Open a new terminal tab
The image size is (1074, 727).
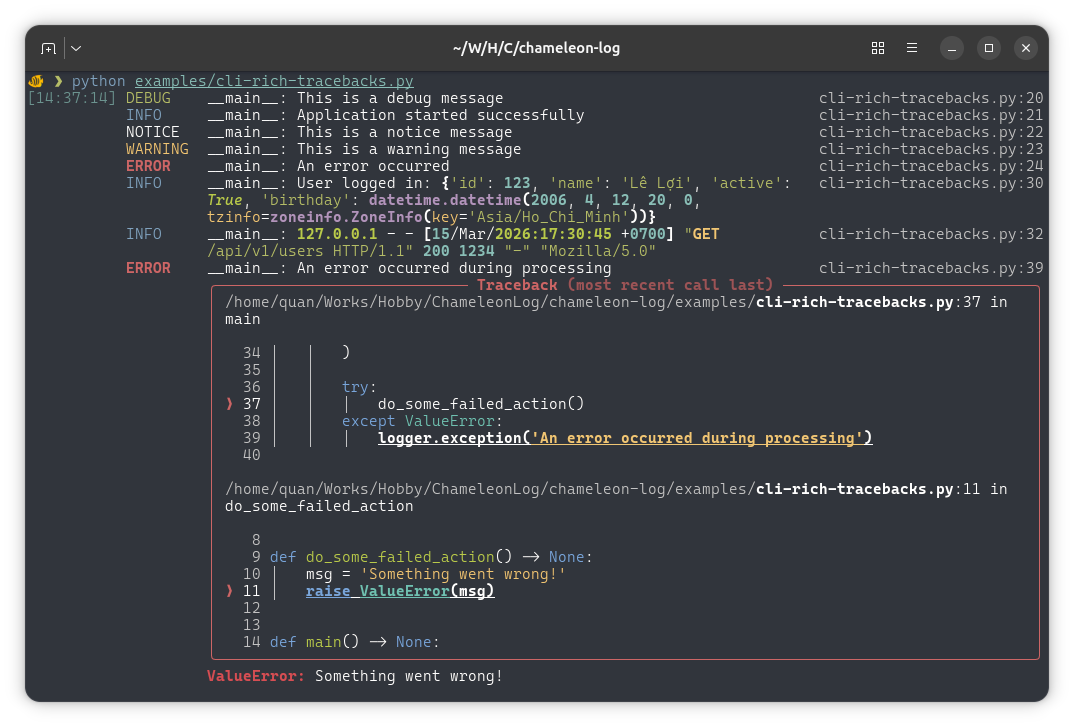tap(48, 48)
